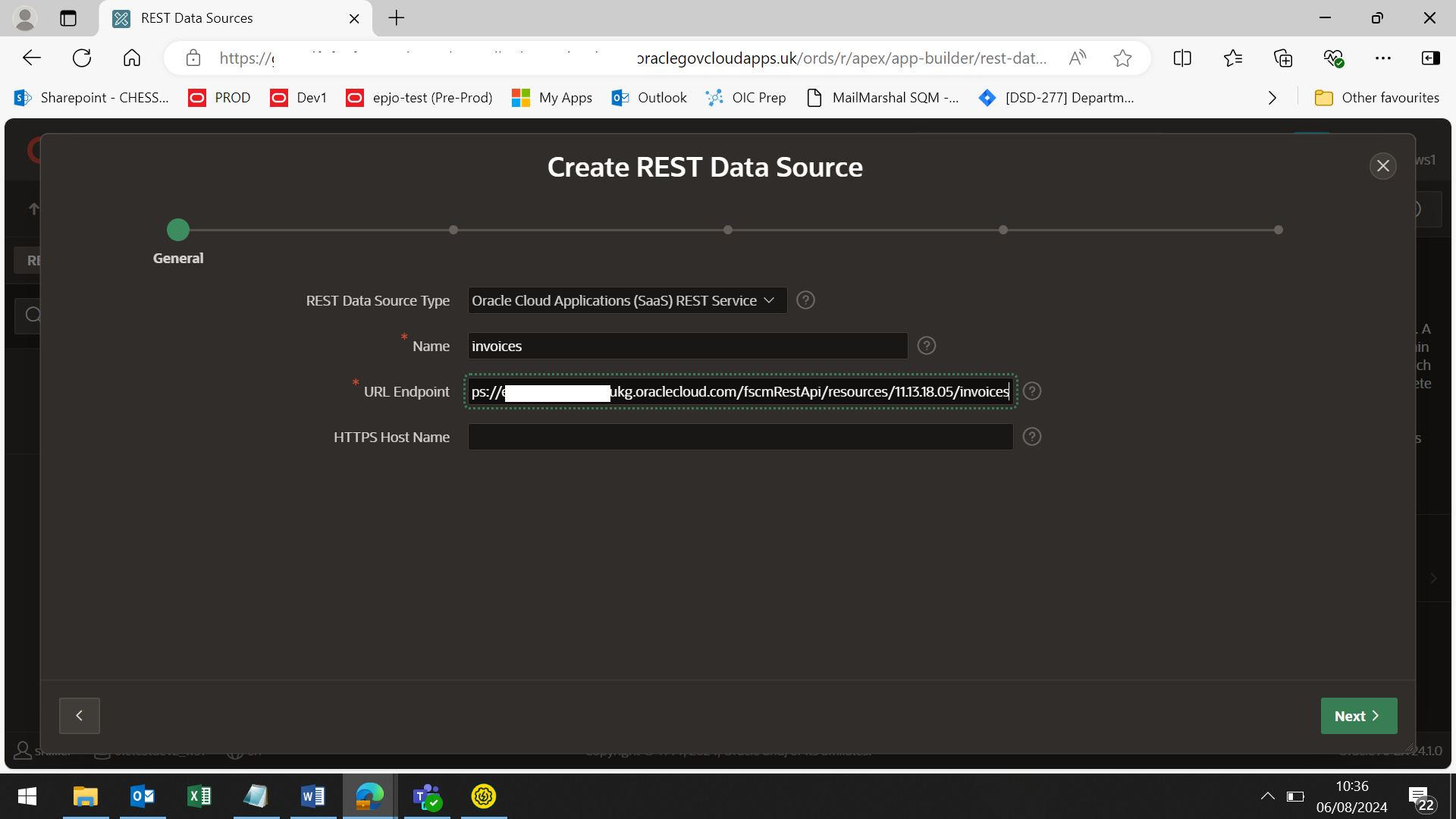This screenshot has width=1456, height=819.
Task: Select the General step marker
Action: pos(178,230)
